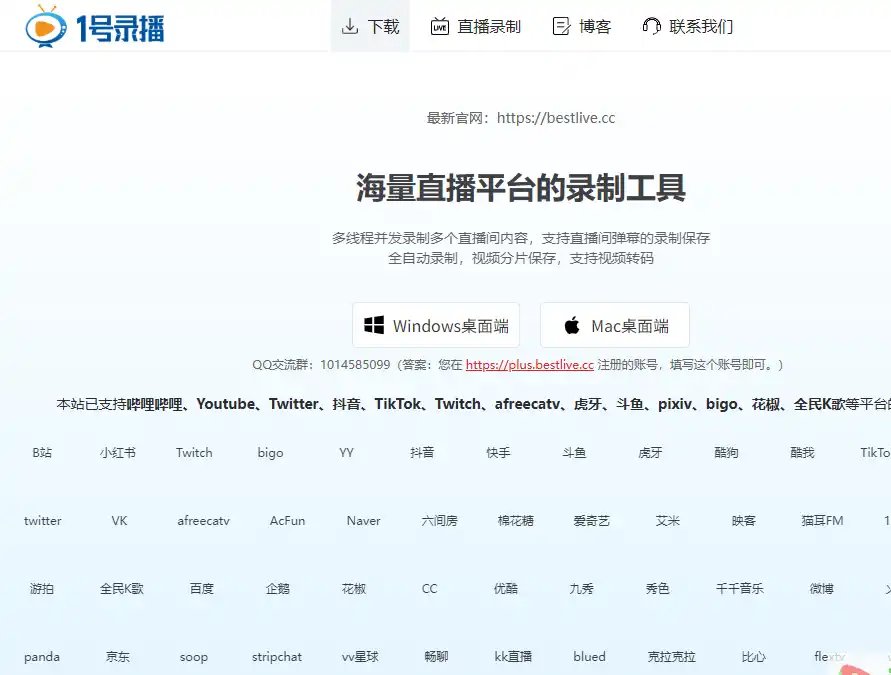Select the 优酷 platform entry
This screenshot has width=891, height=675.
[506, 589]
